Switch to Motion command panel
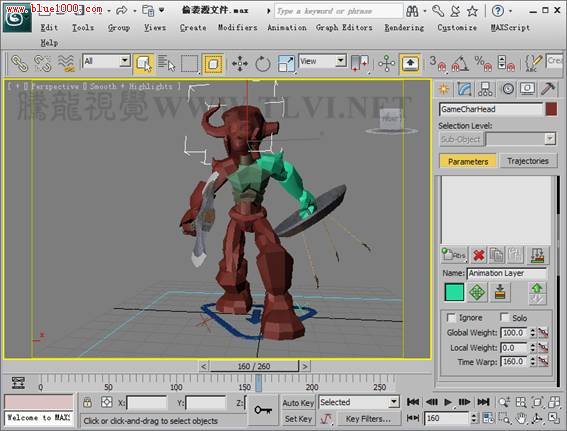Image resolution: width=567 pixels, height=431 pixels. tap(507, 89)
